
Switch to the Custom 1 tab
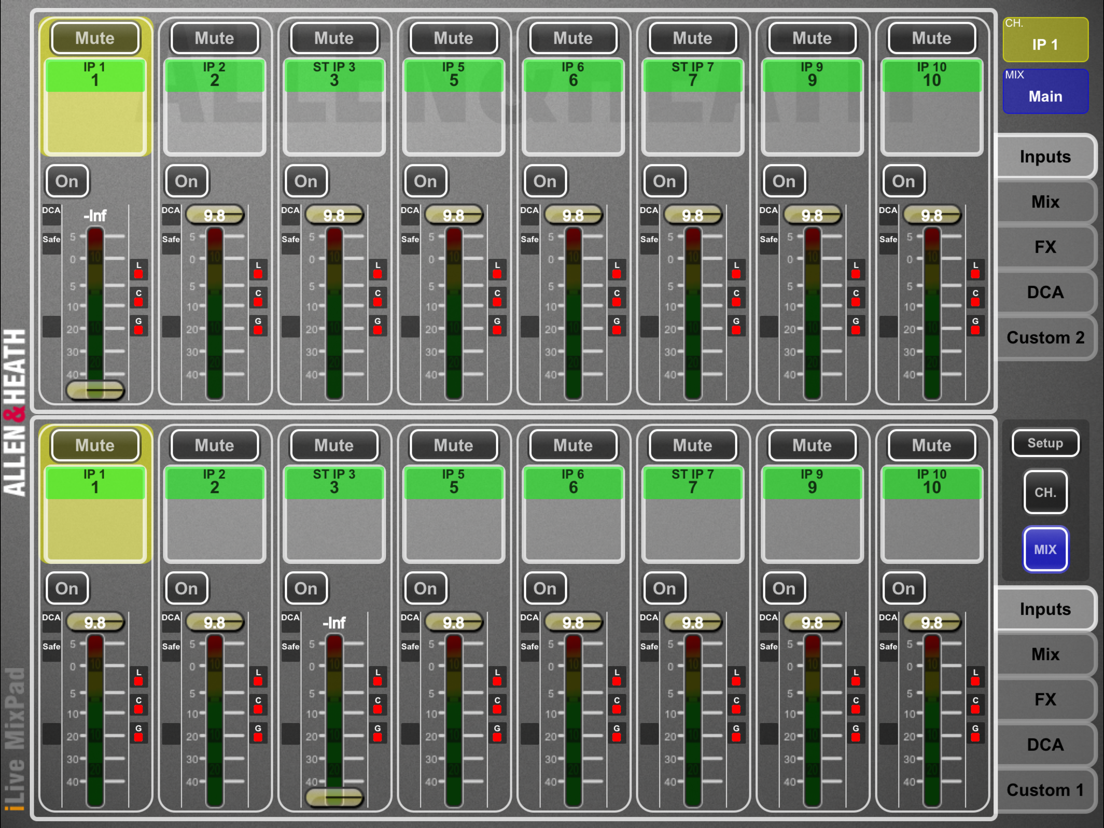[x=1046, y=790]
